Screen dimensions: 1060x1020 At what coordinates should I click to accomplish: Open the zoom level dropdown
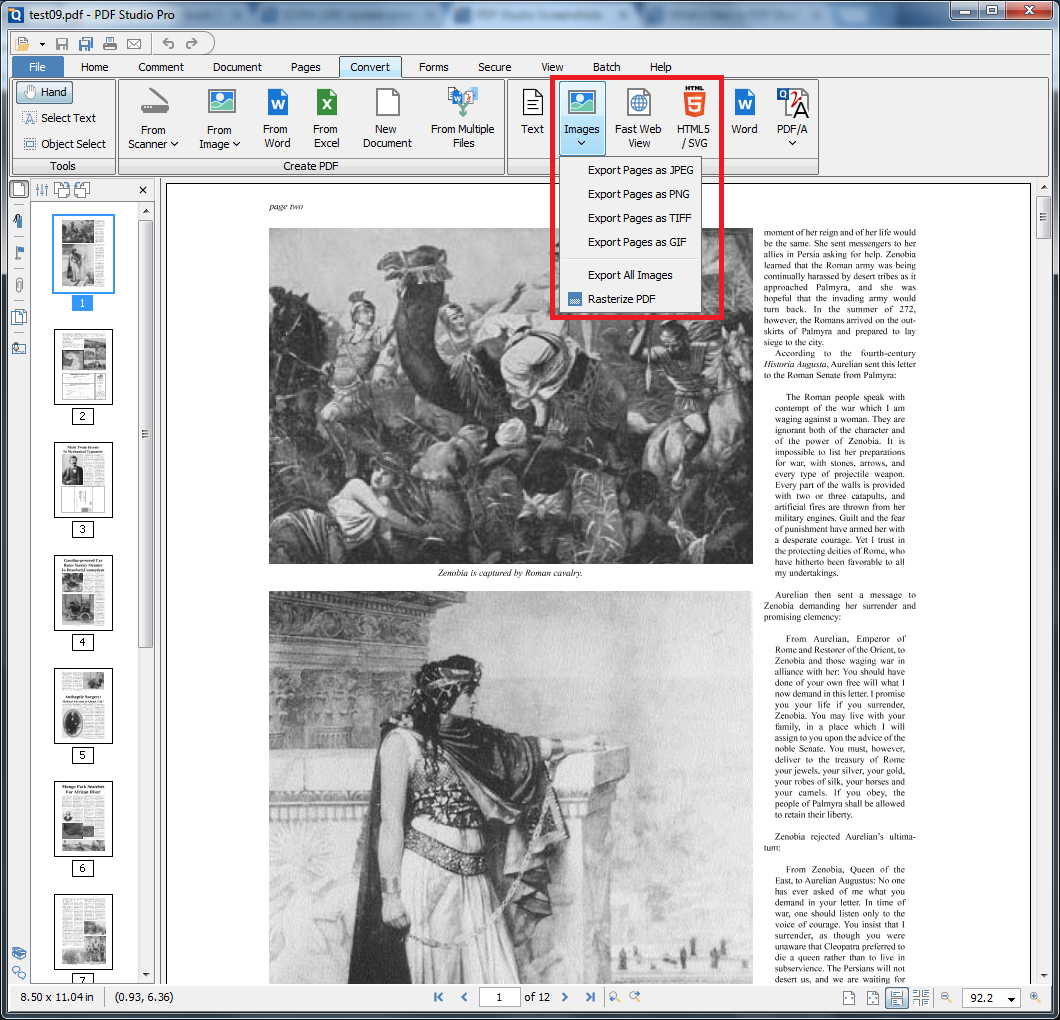coord(1011,998)
